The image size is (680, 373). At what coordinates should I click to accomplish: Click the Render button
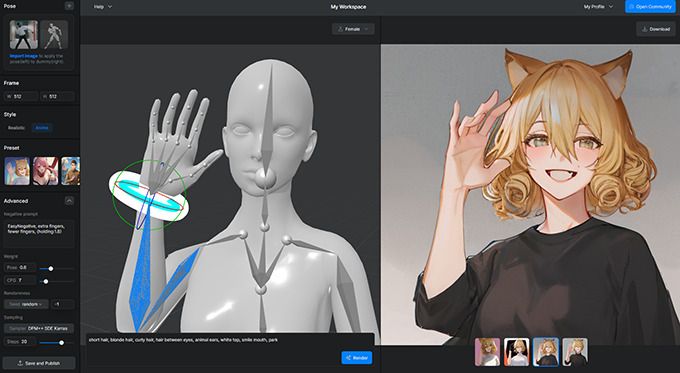point(356,358)
